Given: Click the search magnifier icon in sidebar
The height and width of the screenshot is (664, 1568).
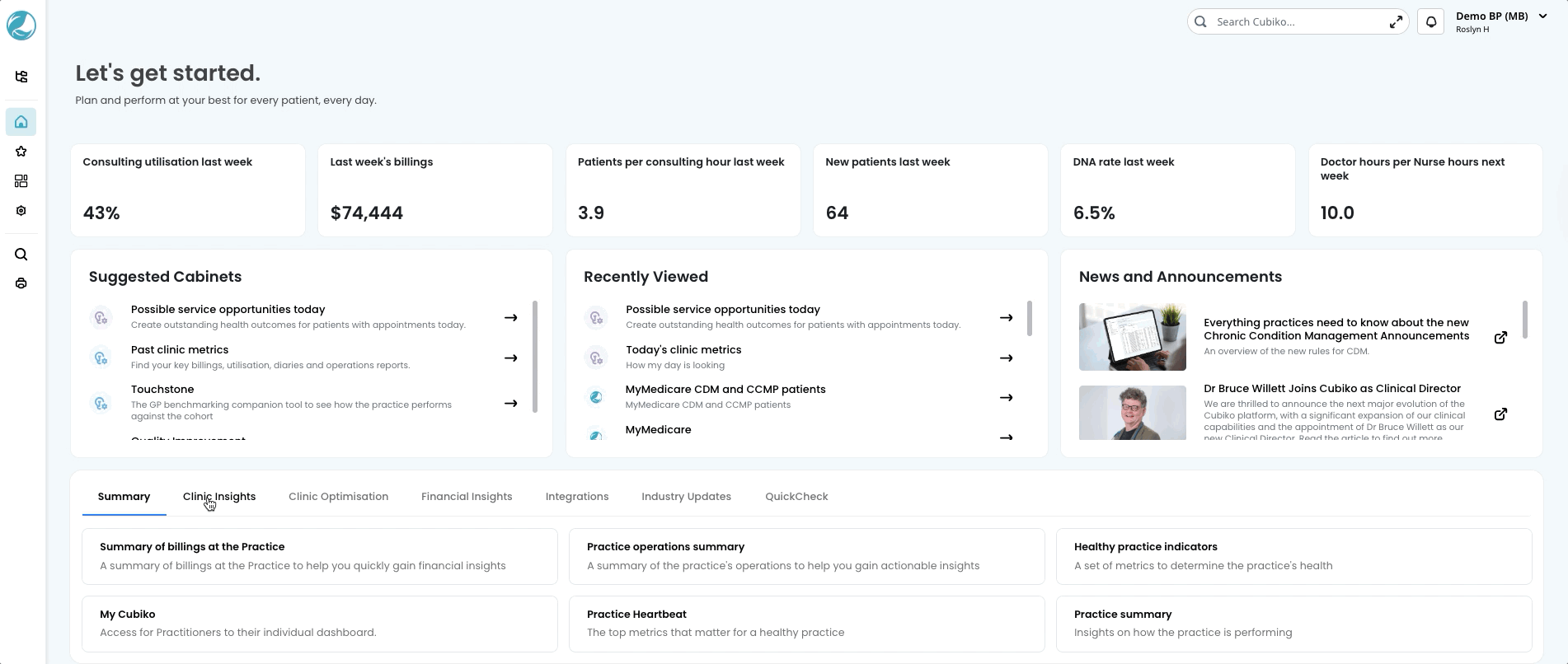Looking at the screenshot, I should click(21, 255).
